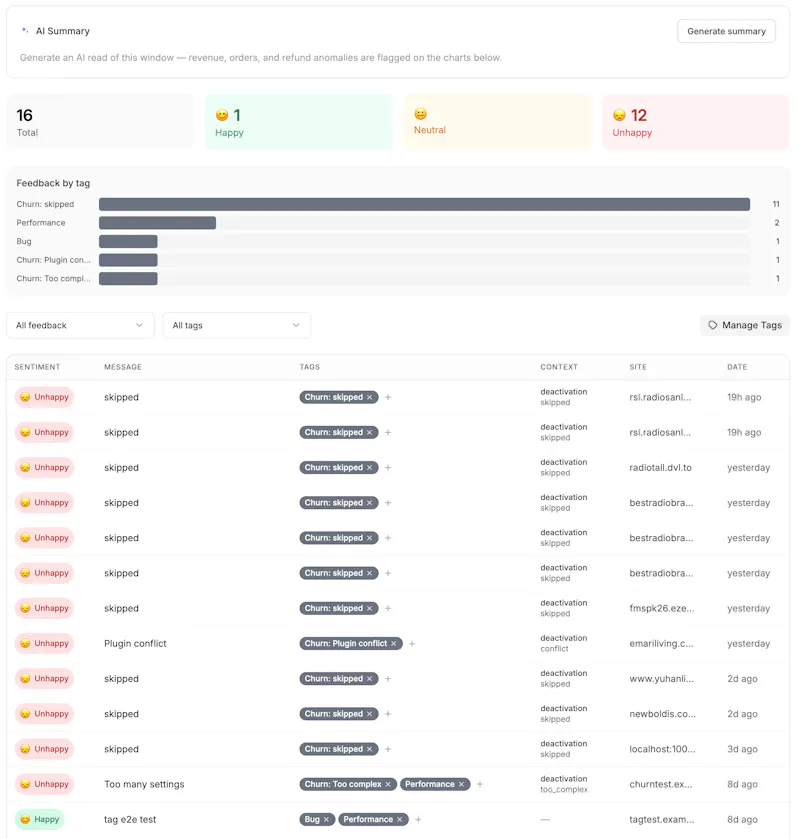
Task: Click the DATE column header
Action: 737,367
